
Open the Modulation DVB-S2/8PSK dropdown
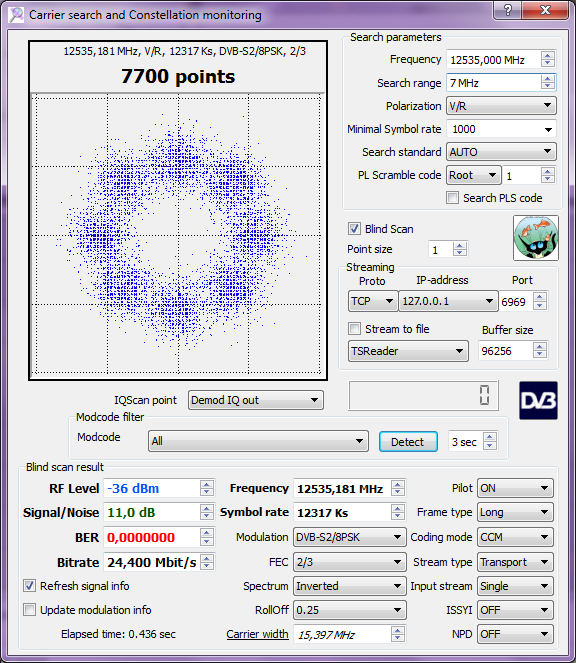350,537
